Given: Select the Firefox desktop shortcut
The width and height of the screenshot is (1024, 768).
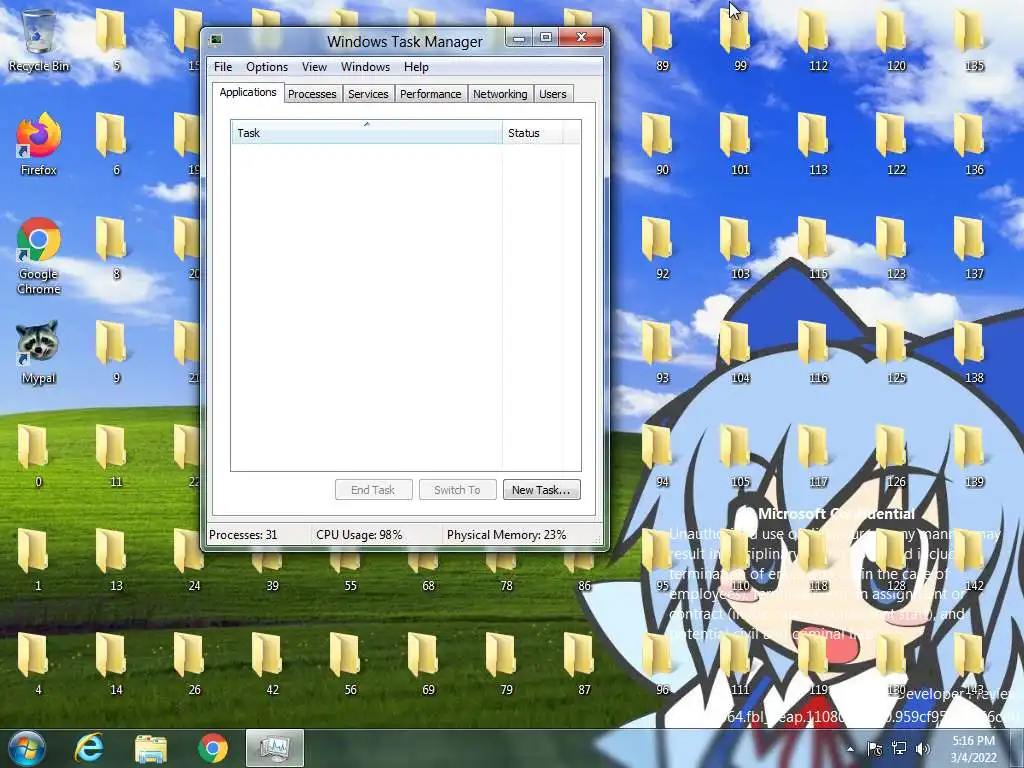Looking at the screenshot, I should pyautogui.click(x=39, y=144).
